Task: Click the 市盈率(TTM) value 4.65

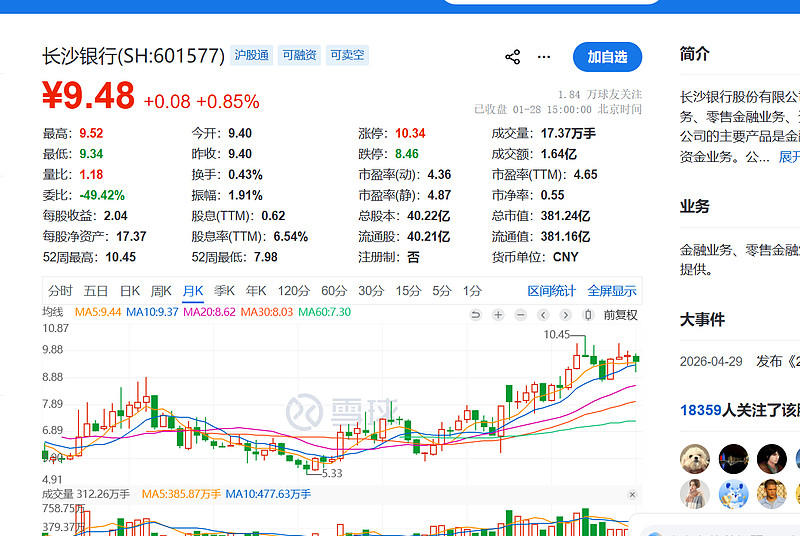Action: 585,174
